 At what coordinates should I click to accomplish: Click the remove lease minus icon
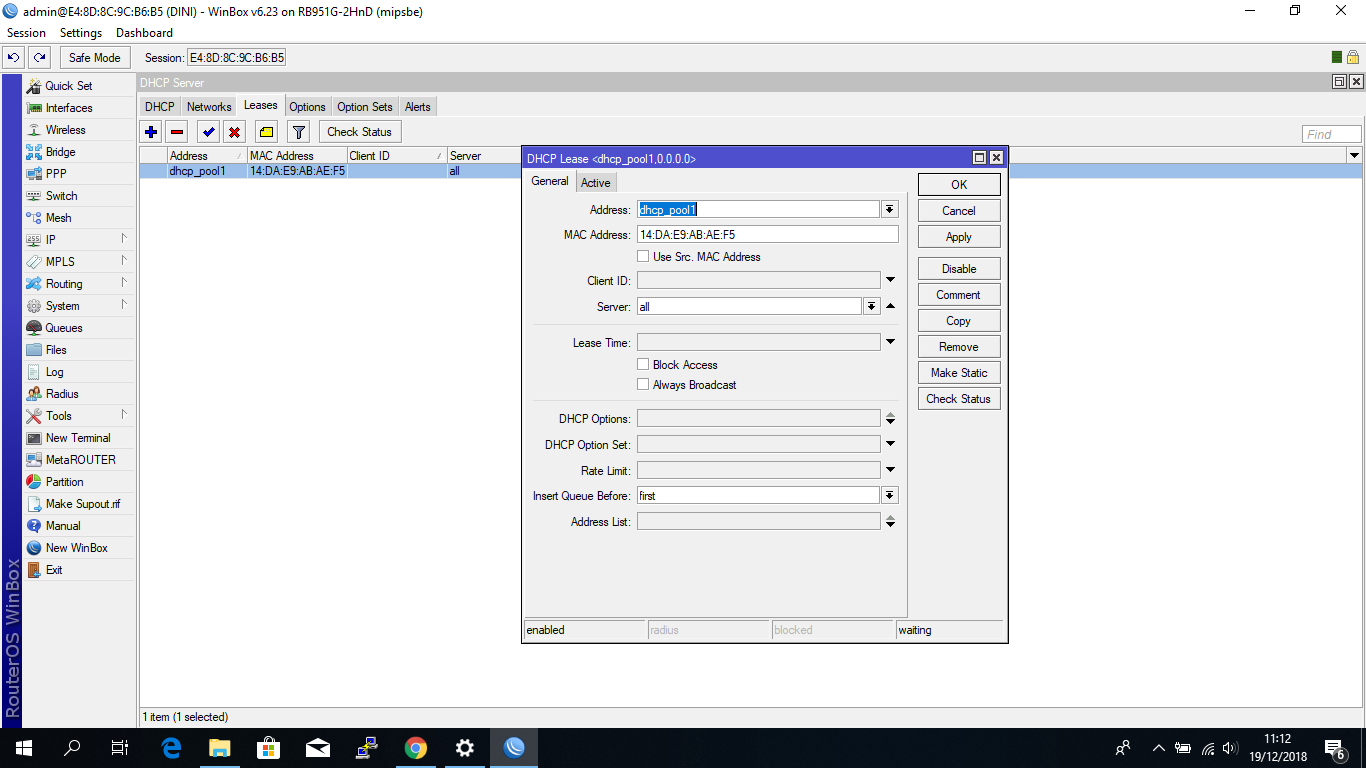[x=177, y=132]
